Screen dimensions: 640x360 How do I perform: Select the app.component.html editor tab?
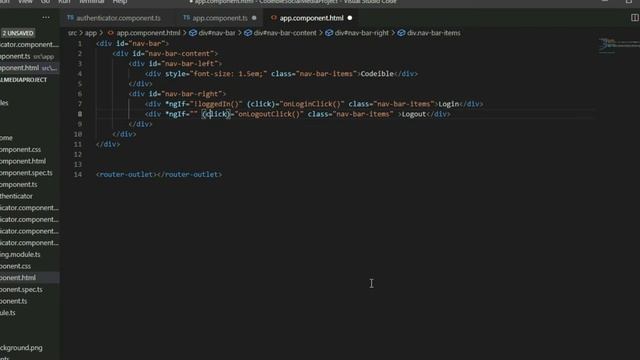pos(311,18)
